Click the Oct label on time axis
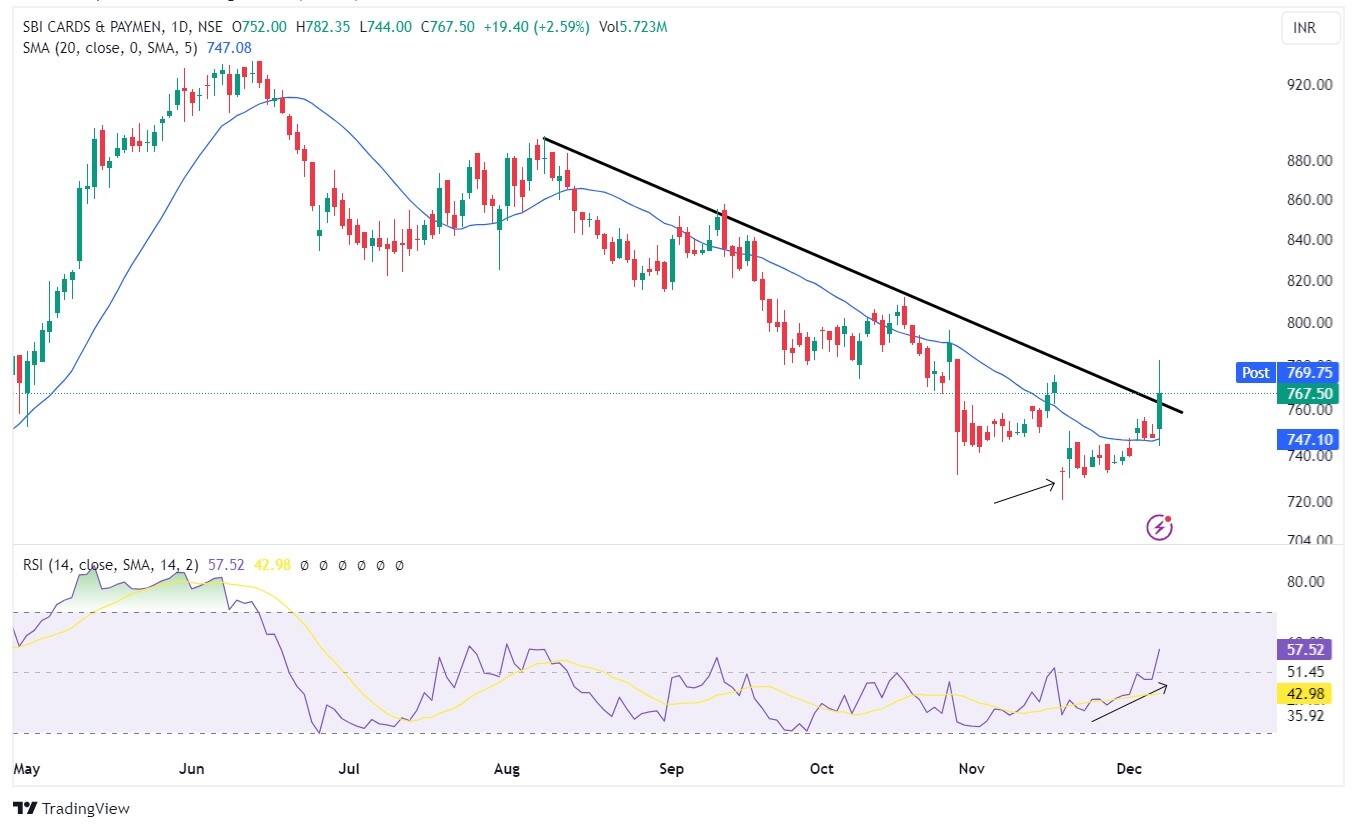This screenshot has height=830, width=1357. pyautogui.click(x=822, y=769)
